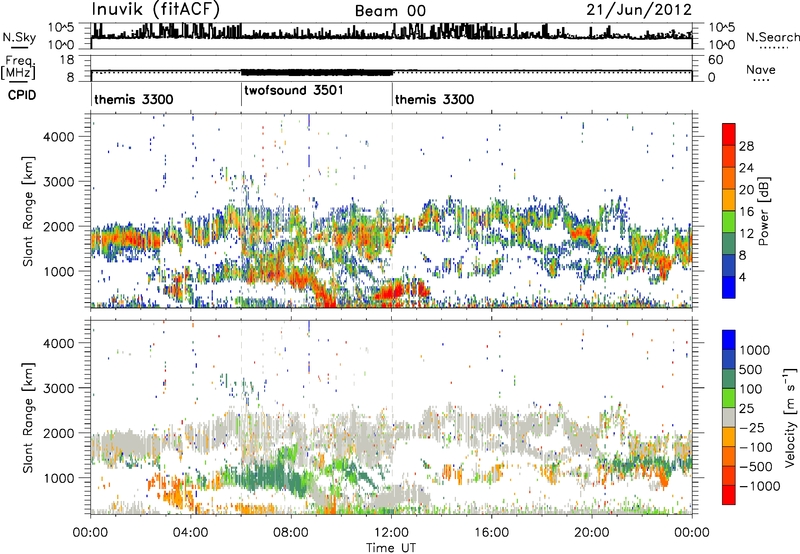800x554 pixels.
Task: Click the "3000" tick on the velocity panel
Action: pos(59,388)
